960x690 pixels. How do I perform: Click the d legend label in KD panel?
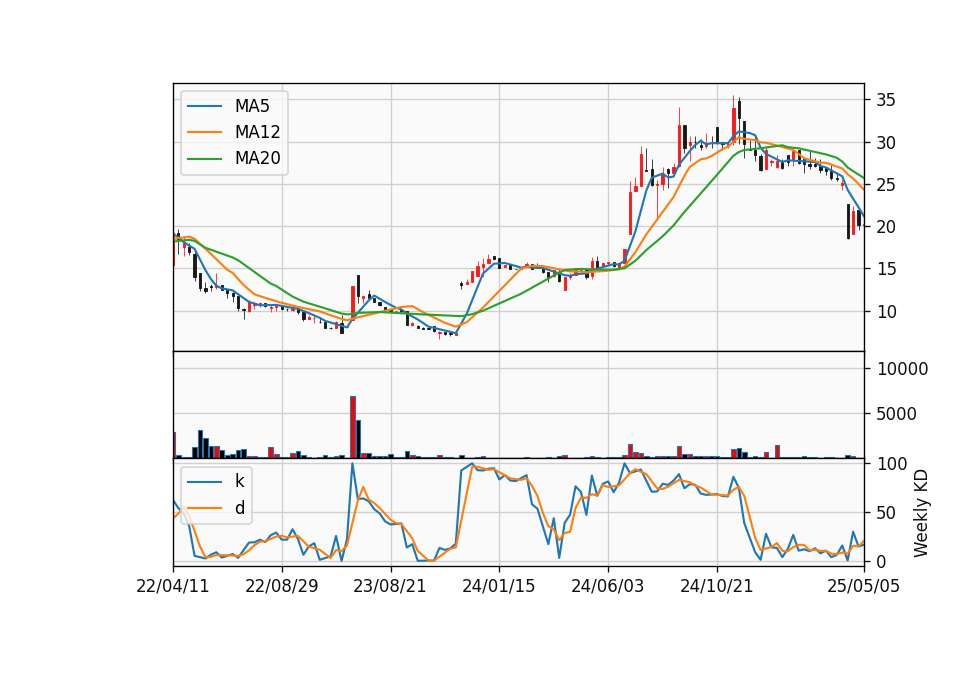click(240, 508)
